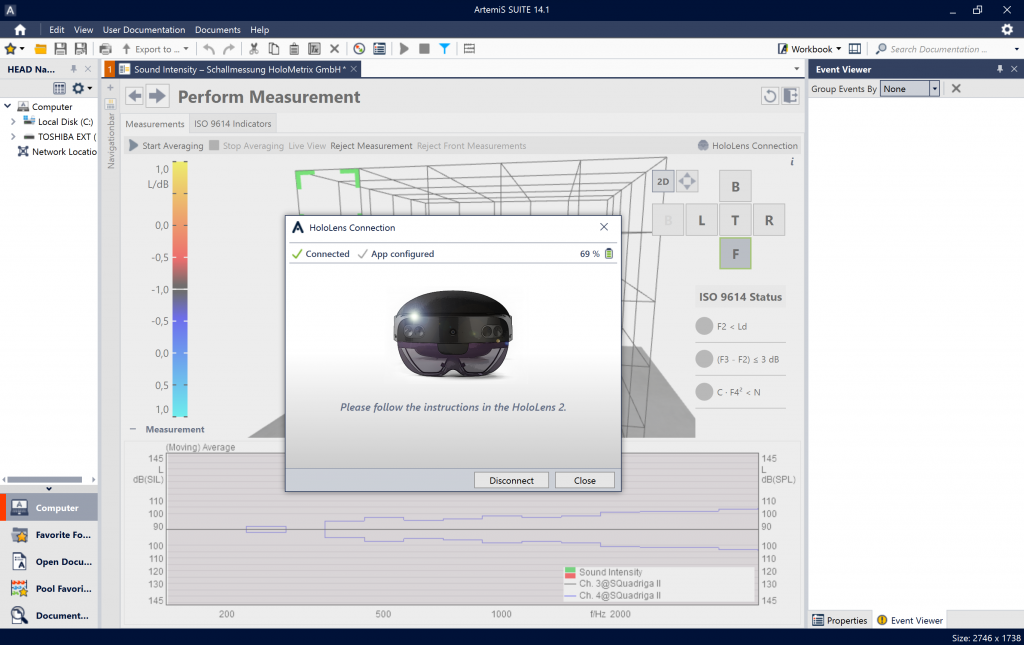
Task: Select the F front face toggle
Action: 735,254
